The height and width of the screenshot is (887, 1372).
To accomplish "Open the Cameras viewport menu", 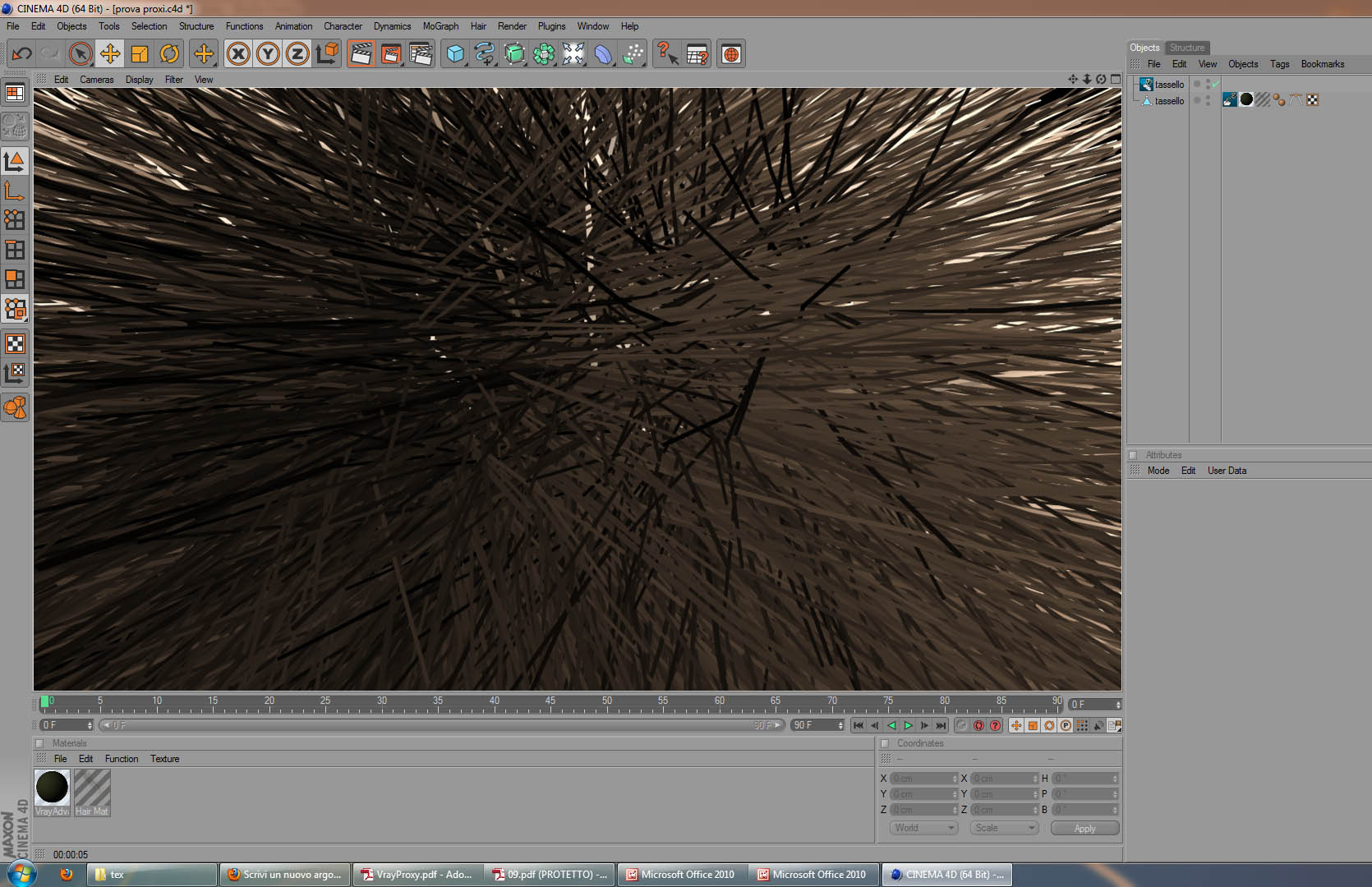I will pyautogui.click(x=96, y=80).
